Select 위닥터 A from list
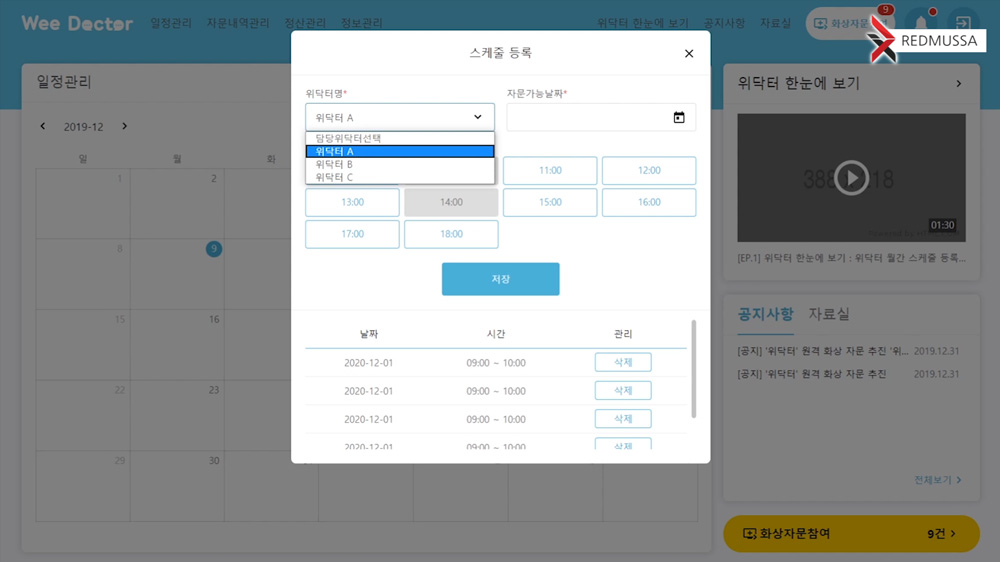Viewport: 1000px width, 562px height. [400, 151]
